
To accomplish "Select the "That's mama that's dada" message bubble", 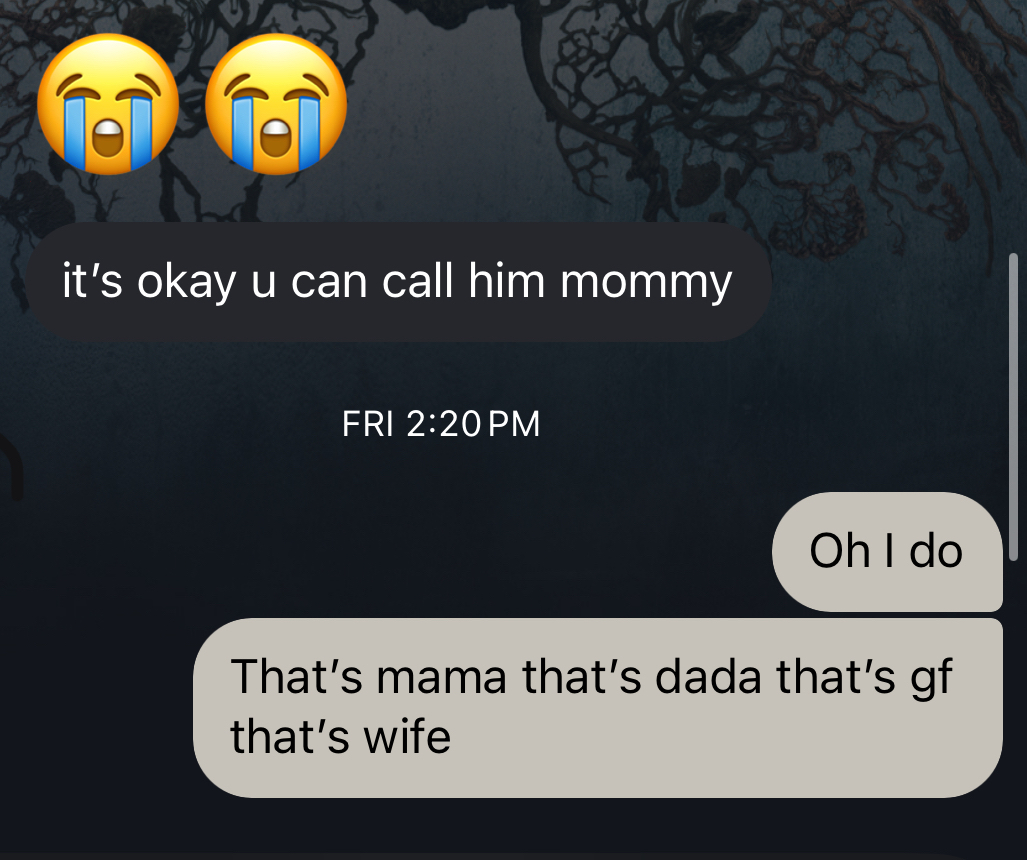I will [598, 707].
